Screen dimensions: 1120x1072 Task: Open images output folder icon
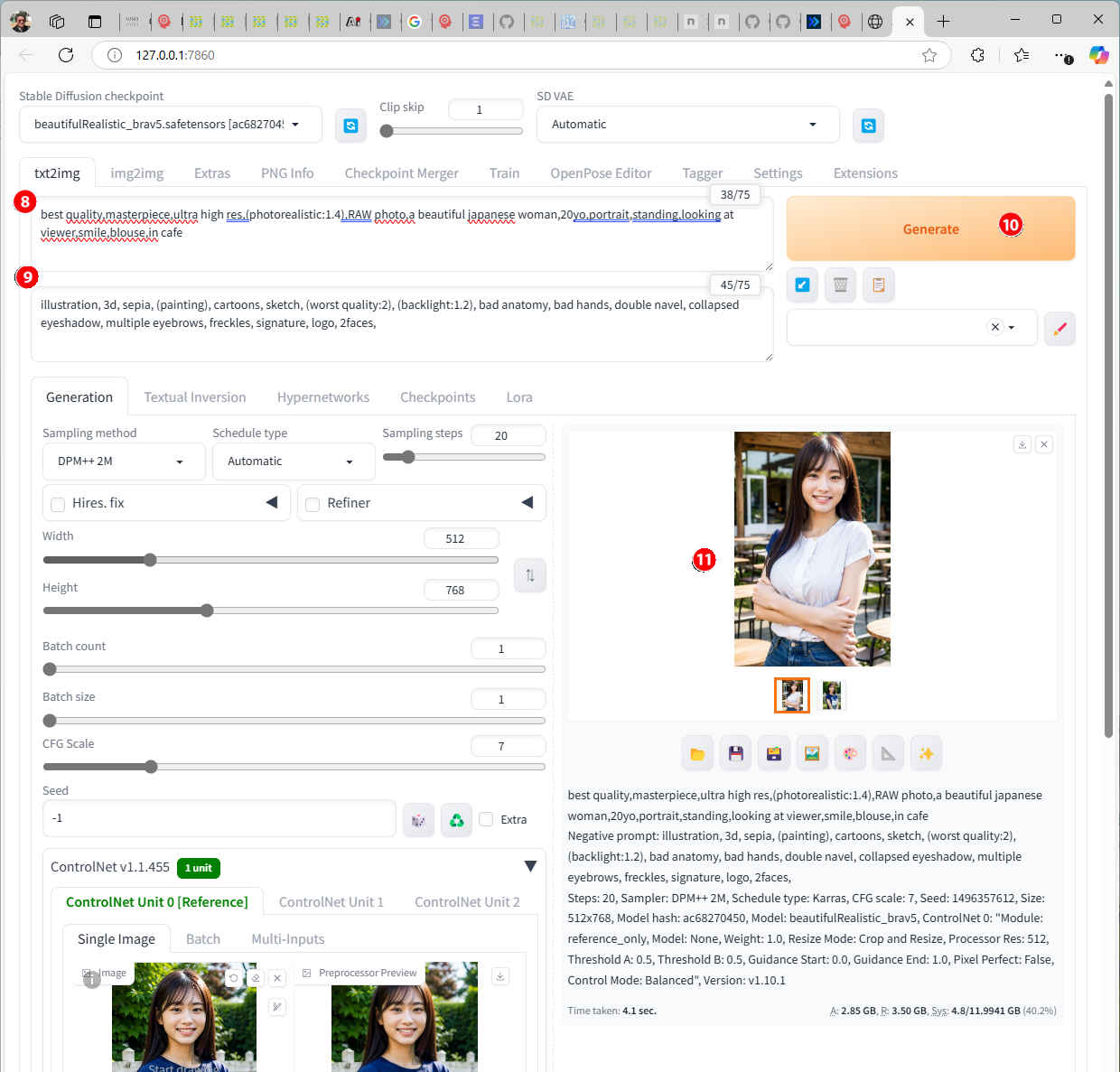(697, 754)
